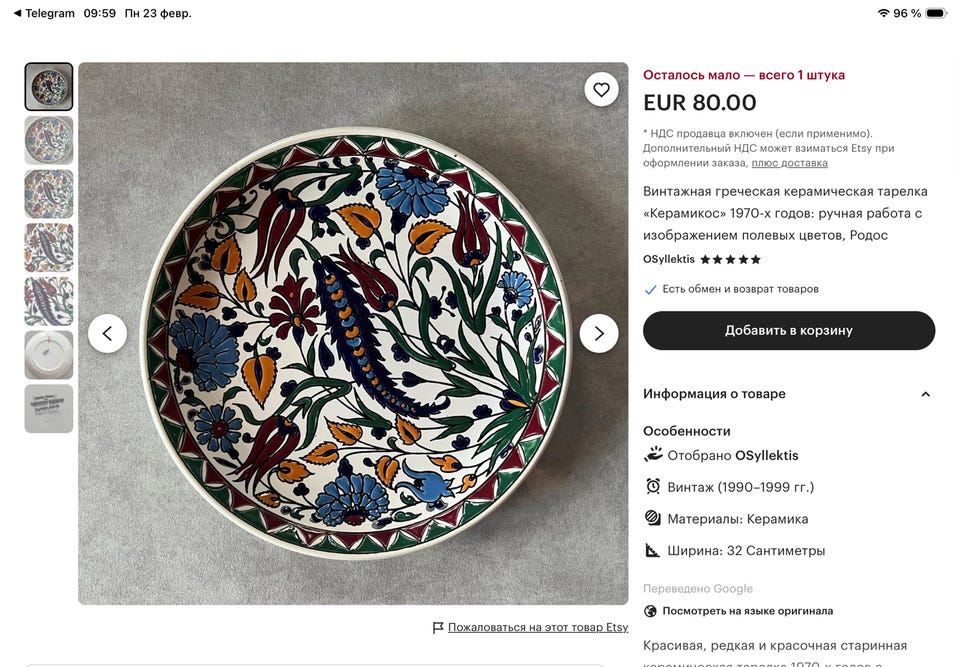Screen dimensions: 960x667
Task: Tap the 'Добавить в корзину' button
Action: [x=787, y=331]
